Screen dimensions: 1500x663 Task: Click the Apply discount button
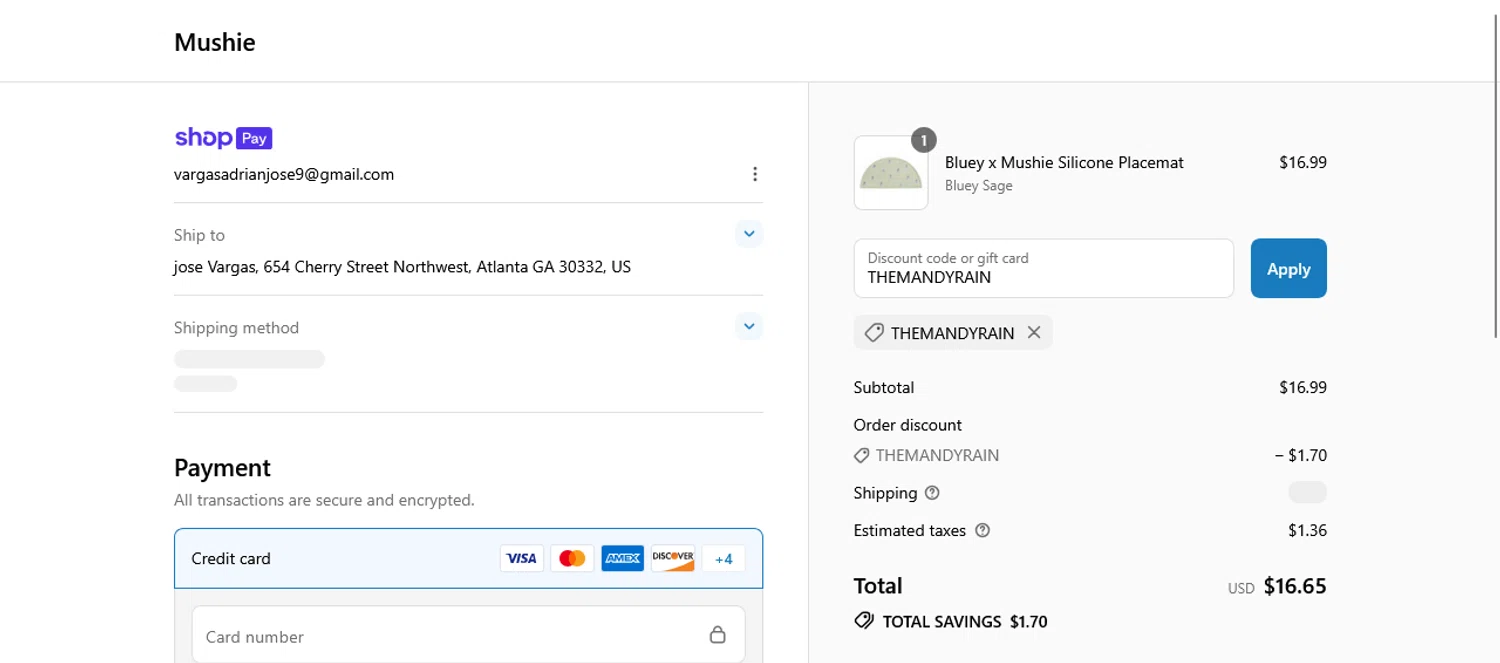click(x=1289, y=268)
